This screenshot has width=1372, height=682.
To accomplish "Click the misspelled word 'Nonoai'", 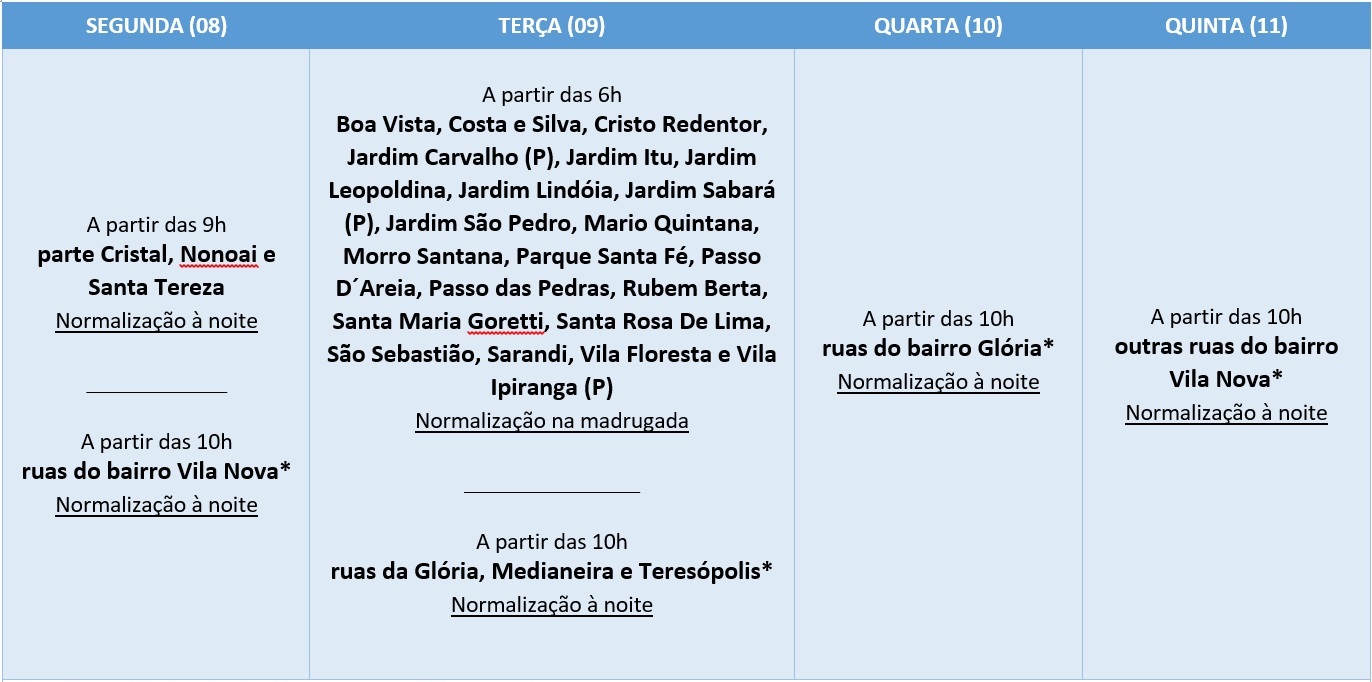I will pyautogui.click(x=219, y=255).
